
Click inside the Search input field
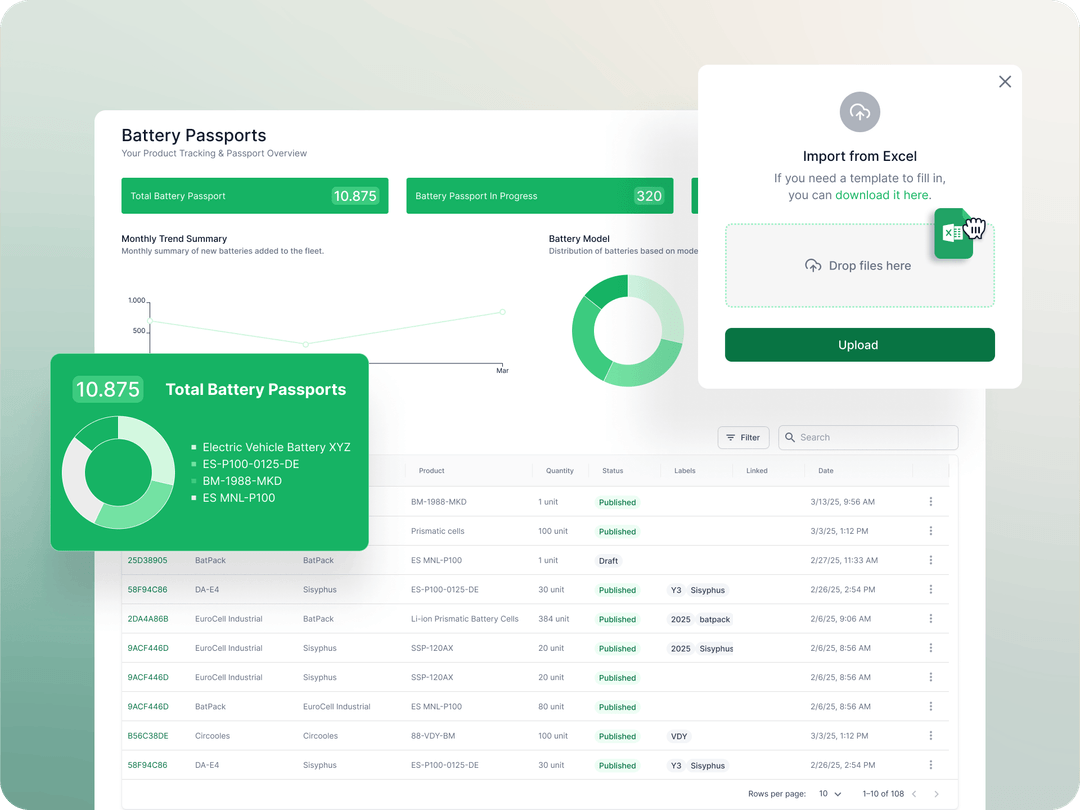click(x=868, y=437)
